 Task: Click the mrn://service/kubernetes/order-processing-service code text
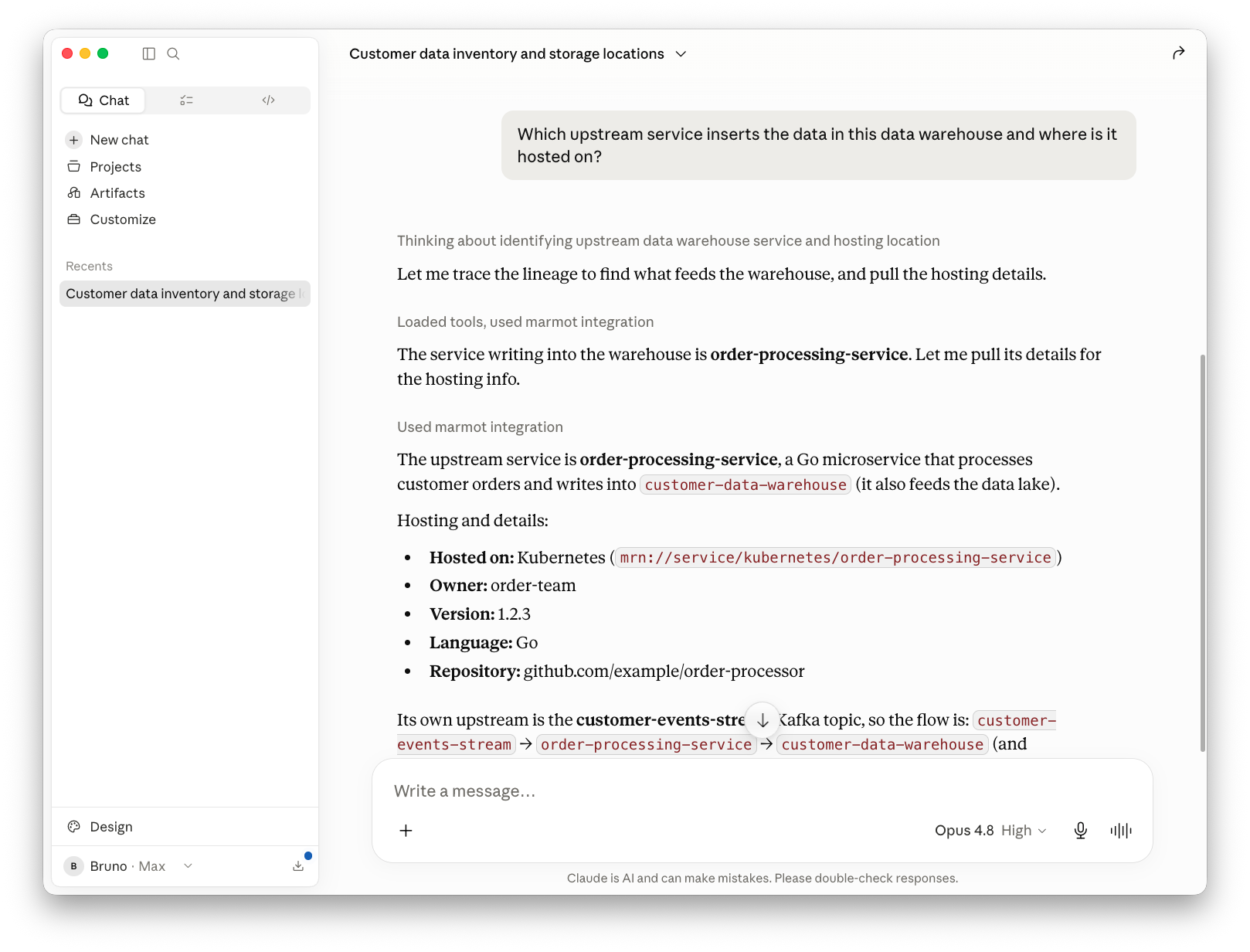pyautogui.click(x=835, y=558)
